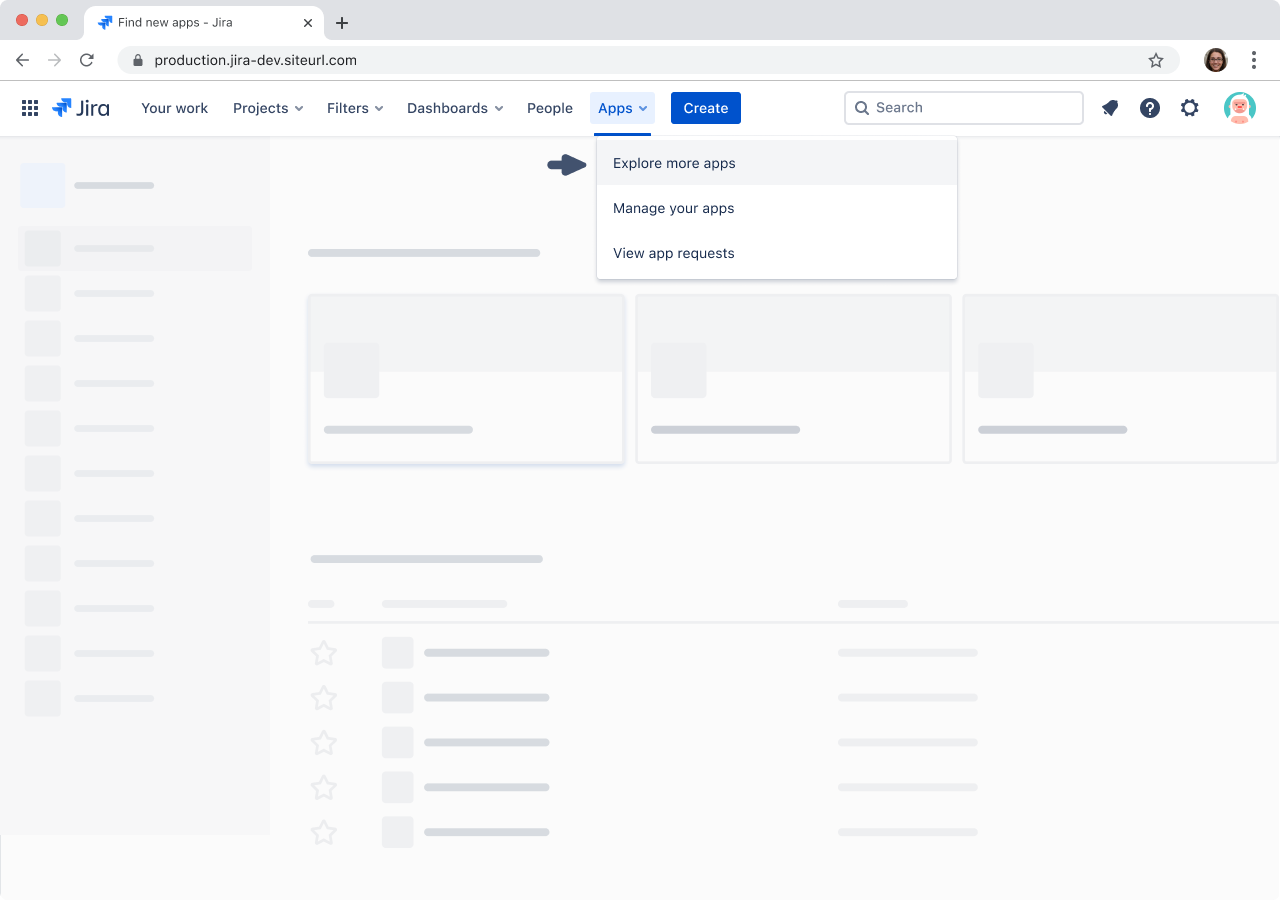The height and width of the screenshot is (900, 1280).
Task: Expand the Dashboards dropdown
Action: 454,108
